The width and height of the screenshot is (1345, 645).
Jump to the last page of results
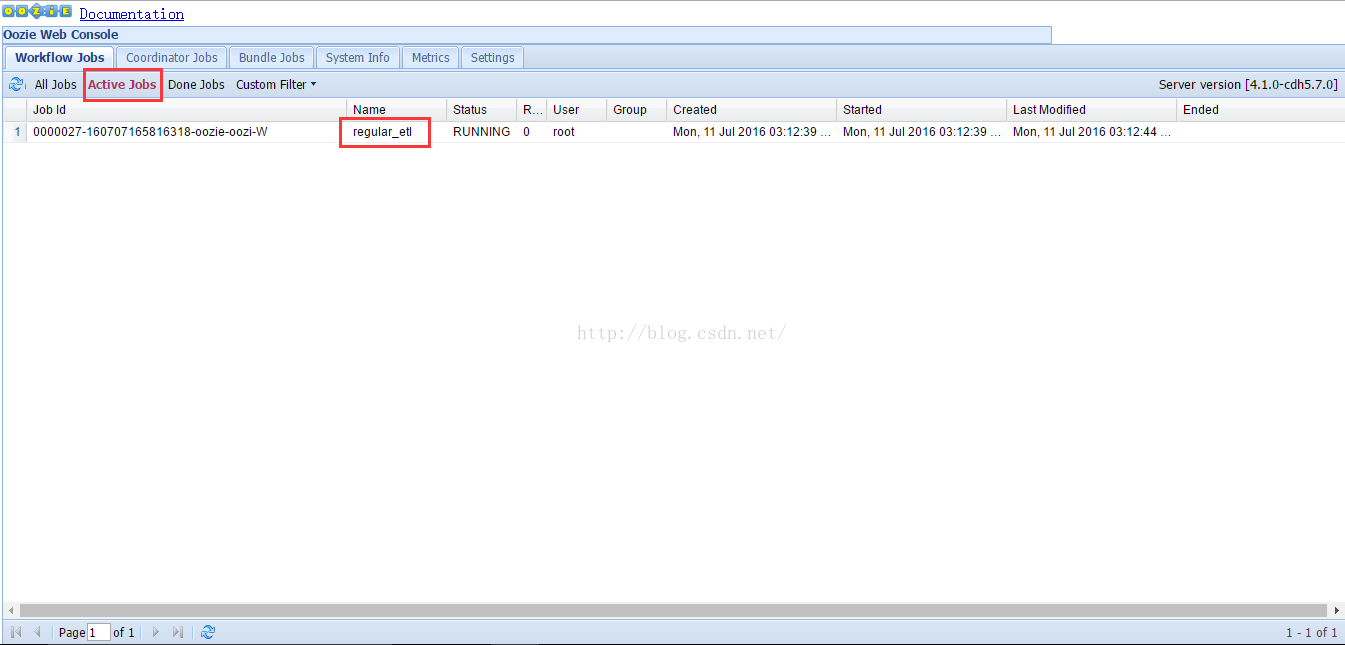(178, 632)
